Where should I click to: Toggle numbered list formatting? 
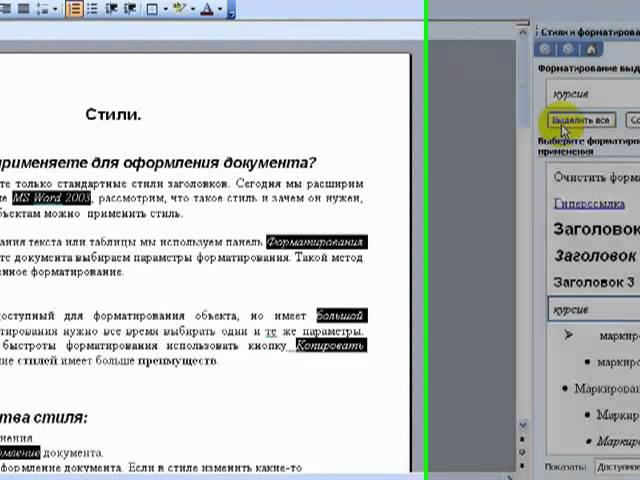pos(74,9)
